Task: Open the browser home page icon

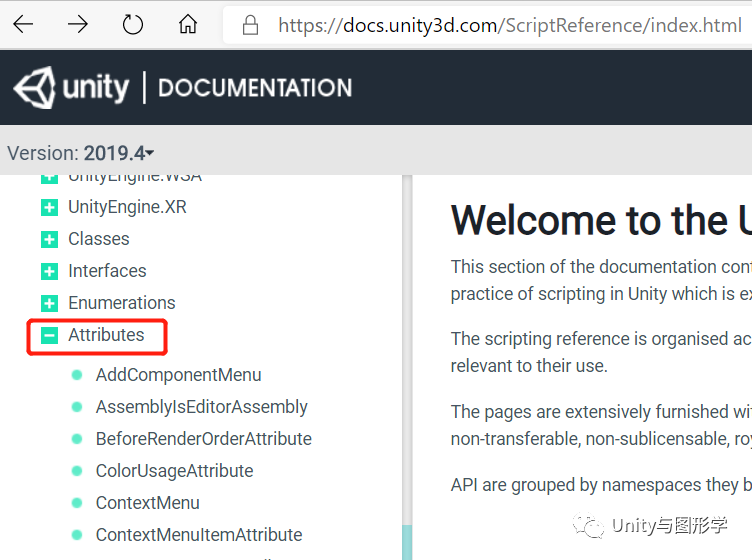Action: tap(188, 23)
